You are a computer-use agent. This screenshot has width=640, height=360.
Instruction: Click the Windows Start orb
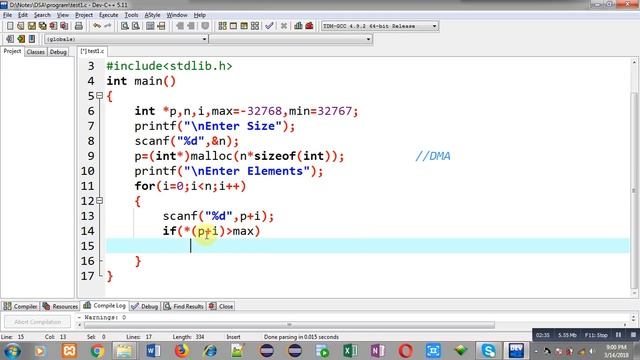pyautogui.click(x=12, y=351)
